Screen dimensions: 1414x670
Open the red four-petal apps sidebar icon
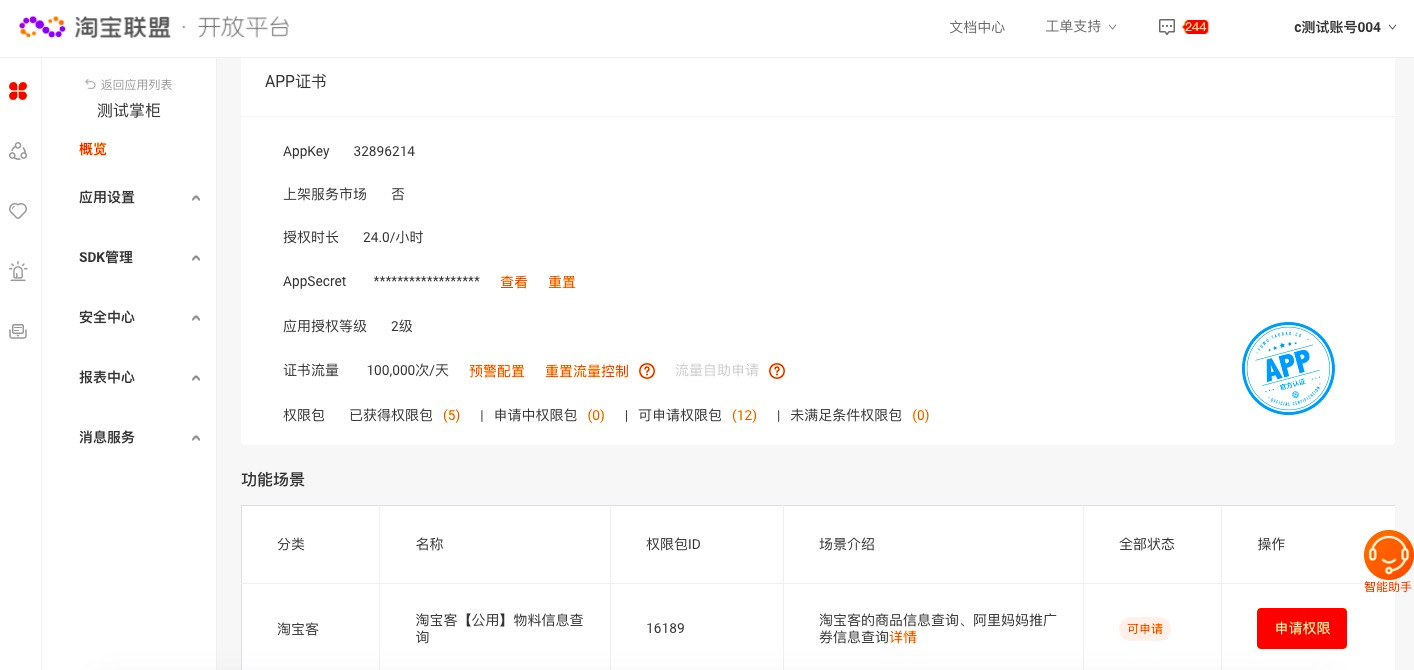[18, 92]
